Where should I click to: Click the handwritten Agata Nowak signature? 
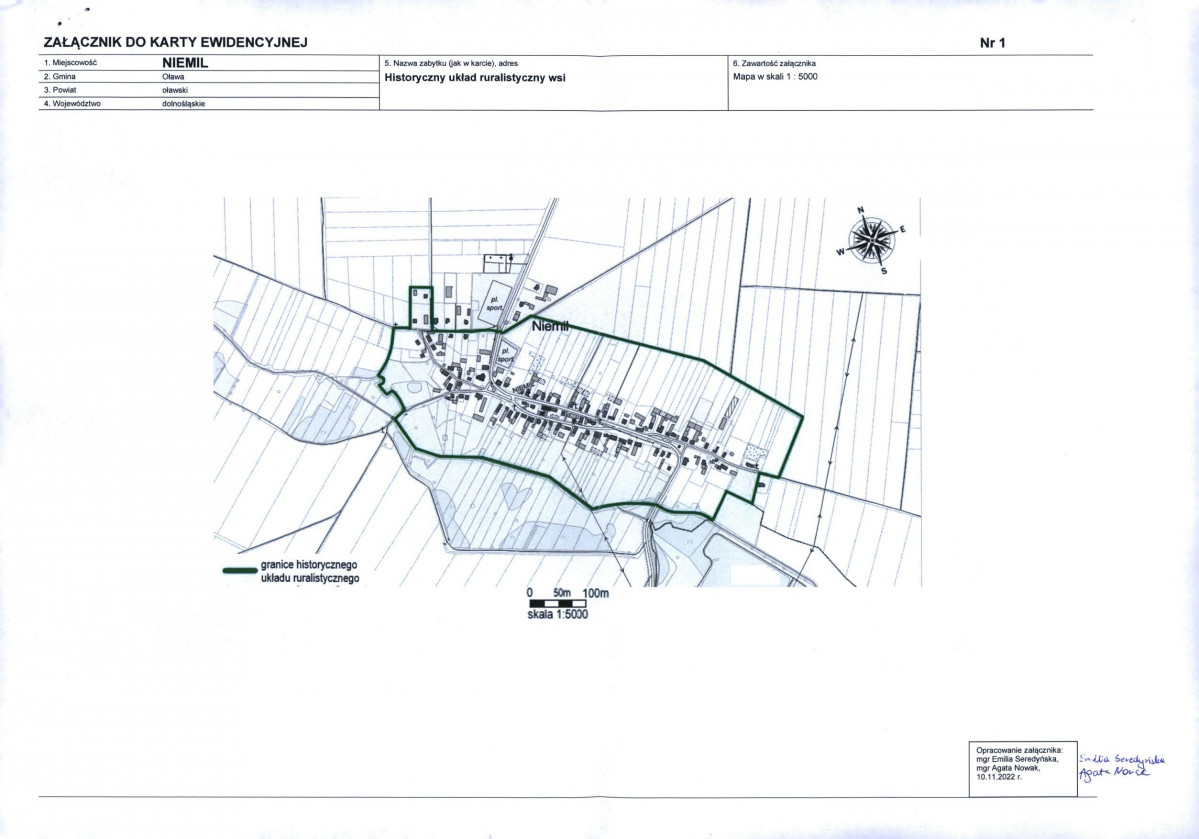[x=1112, y=775]
